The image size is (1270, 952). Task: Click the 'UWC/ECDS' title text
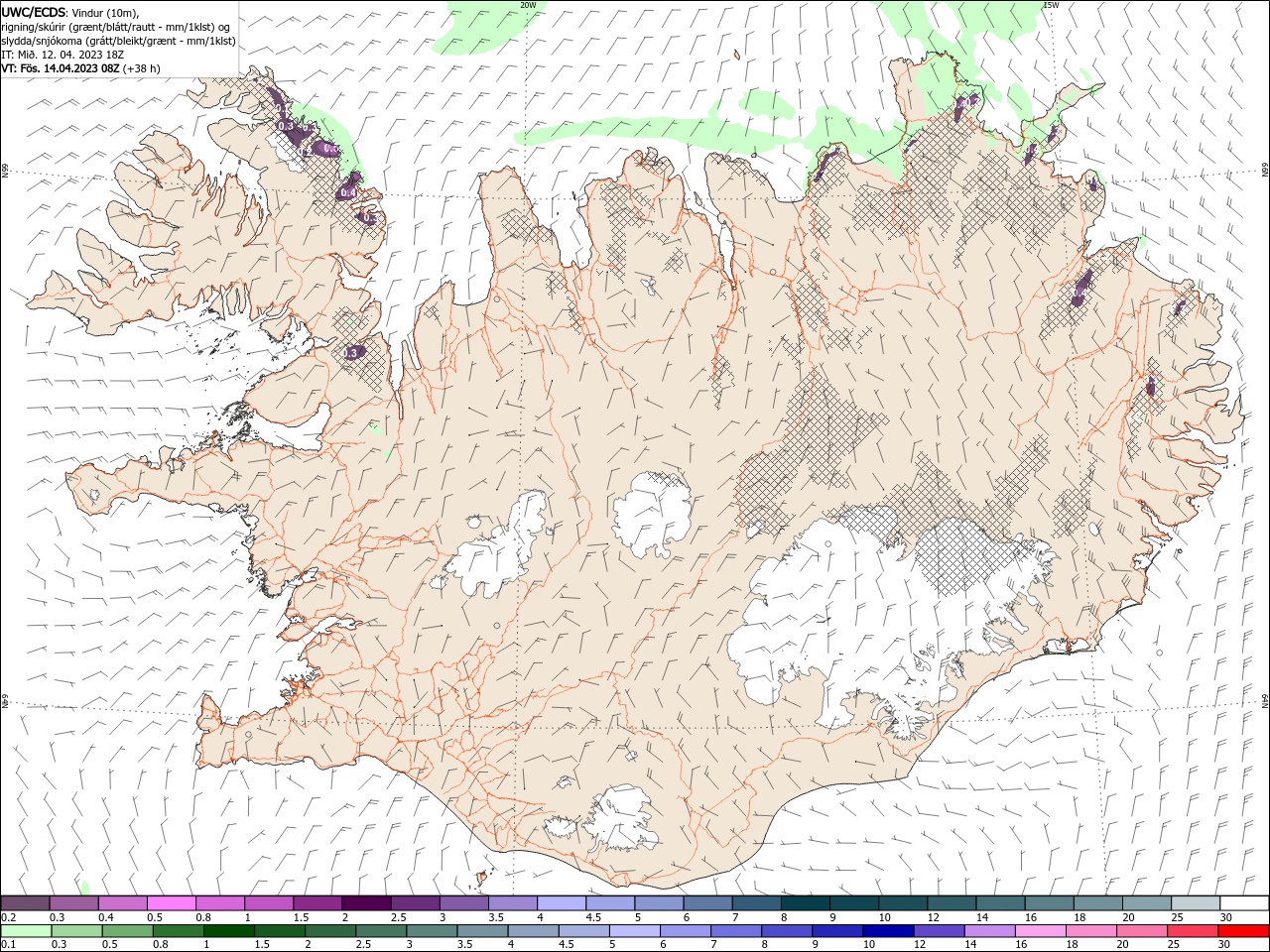(34, 12)
